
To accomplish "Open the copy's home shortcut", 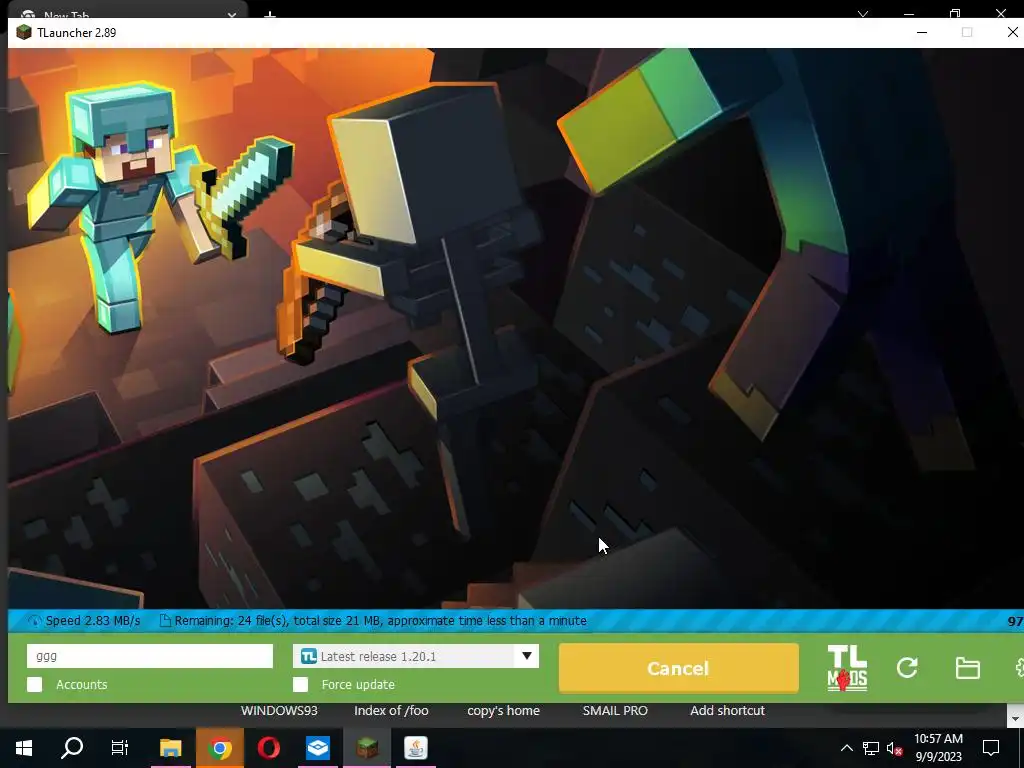I will (504, 711).
